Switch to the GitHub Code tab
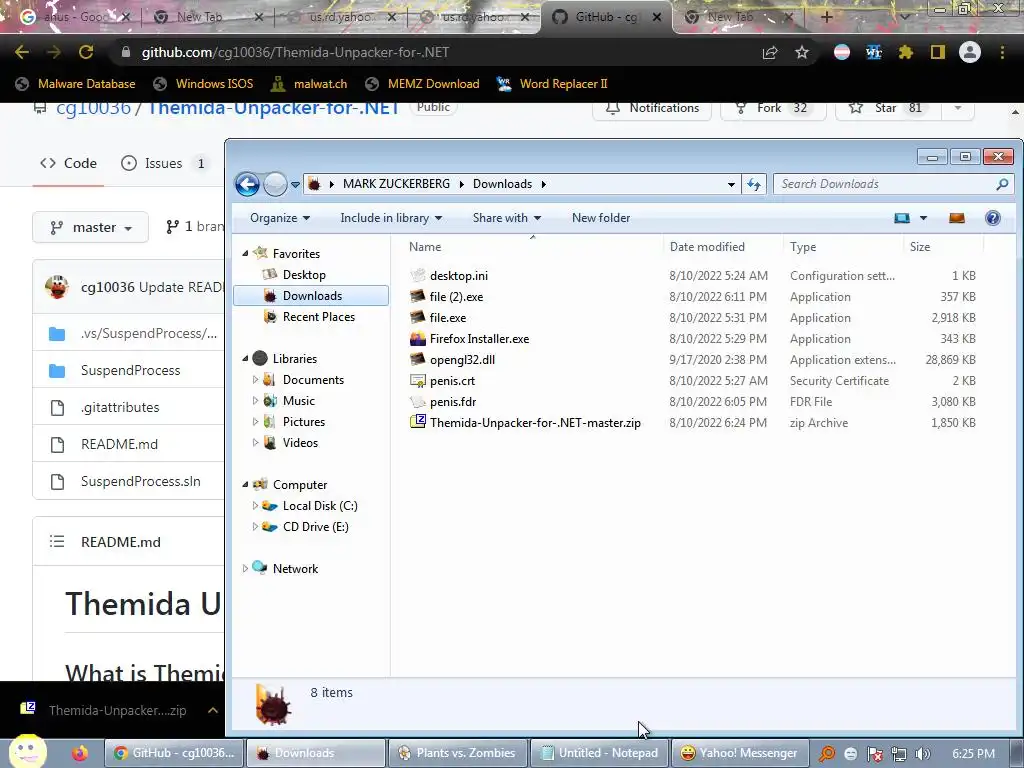The width and height of the screenshot is (1024, 768). (x=69, y=163)
